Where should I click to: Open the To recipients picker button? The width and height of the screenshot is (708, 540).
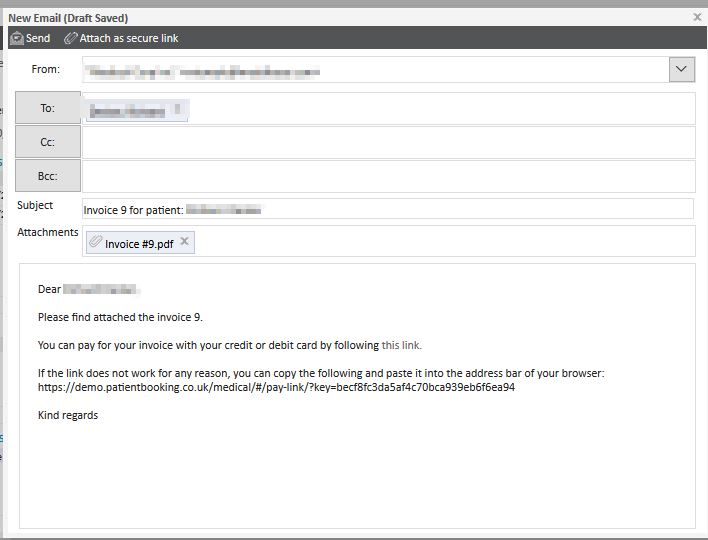(x=48, y=108)
